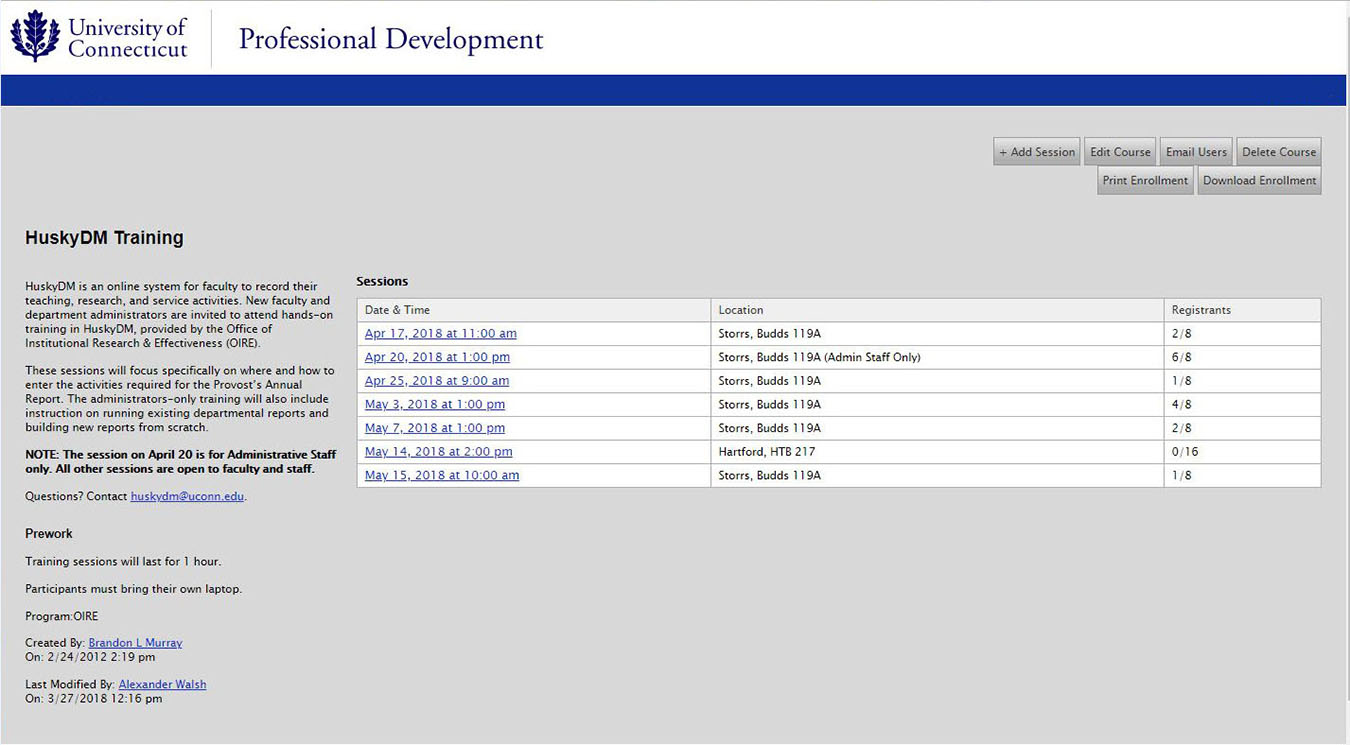Open Brandon L Murray's profile link
The width and height of the screenshot is (1350, 745).
pyautogui.click(x=135, y=643)
